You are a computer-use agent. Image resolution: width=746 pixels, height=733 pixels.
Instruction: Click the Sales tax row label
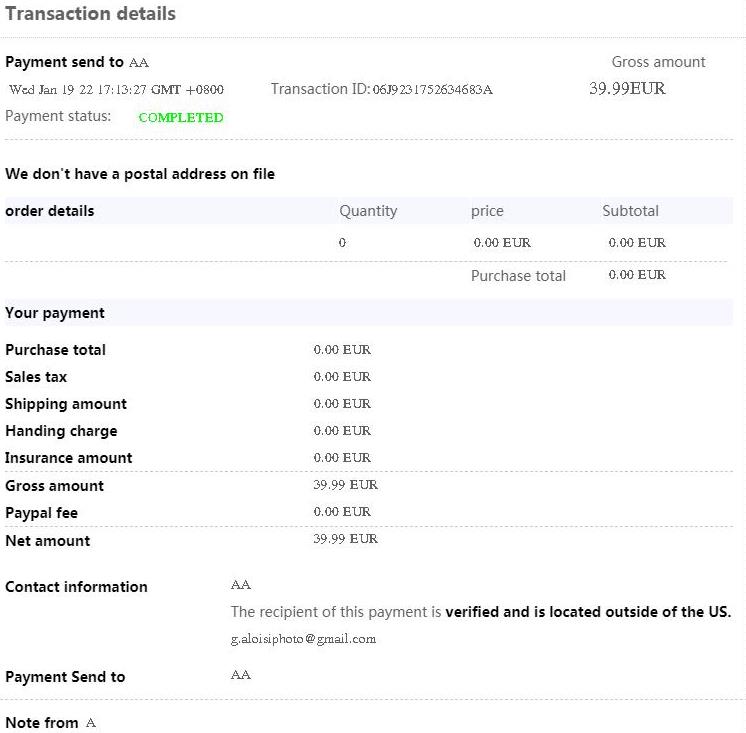coord(36,377)
